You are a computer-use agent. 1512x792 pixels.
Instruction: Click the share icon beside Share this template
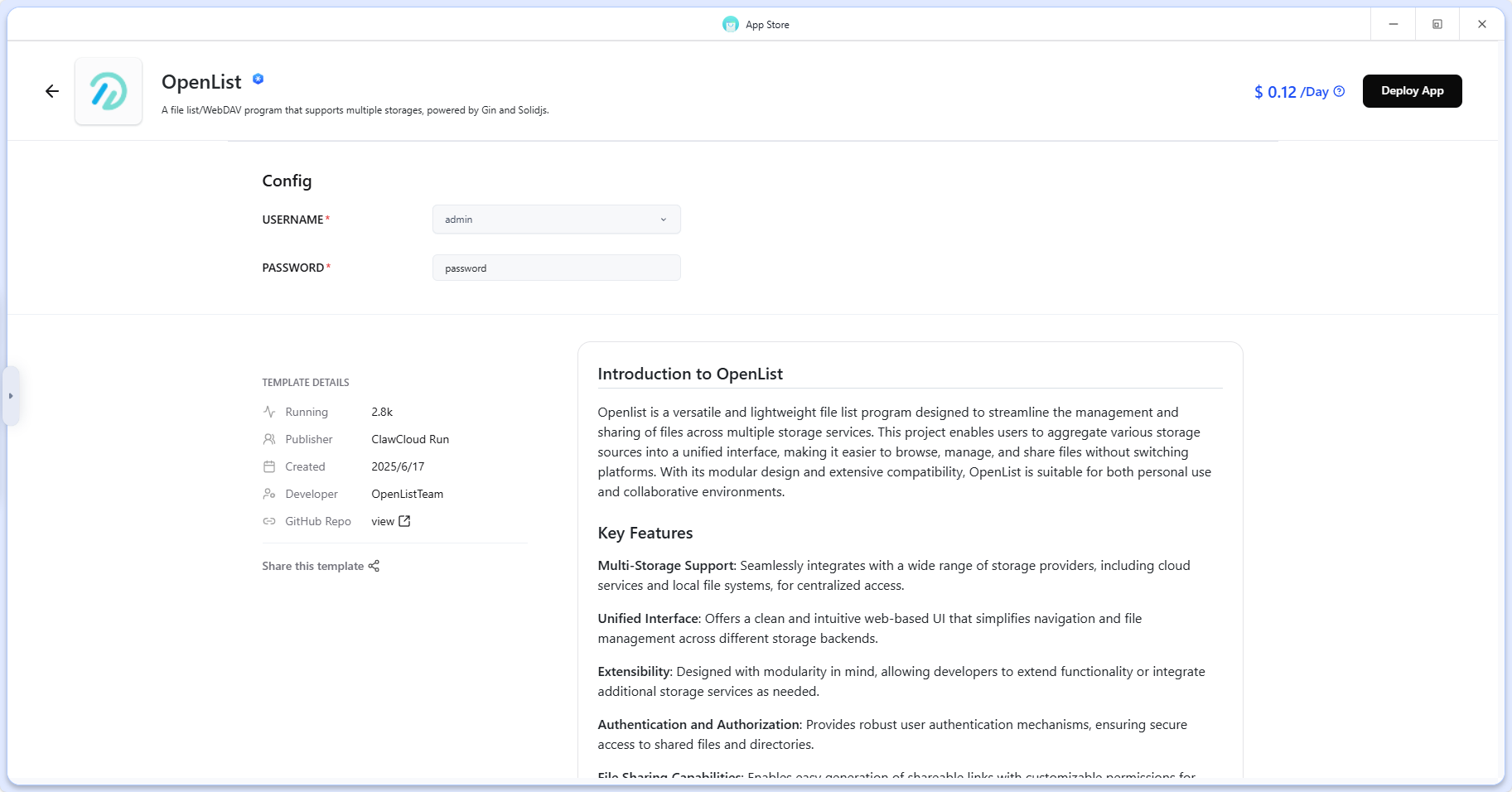(374, 566)
